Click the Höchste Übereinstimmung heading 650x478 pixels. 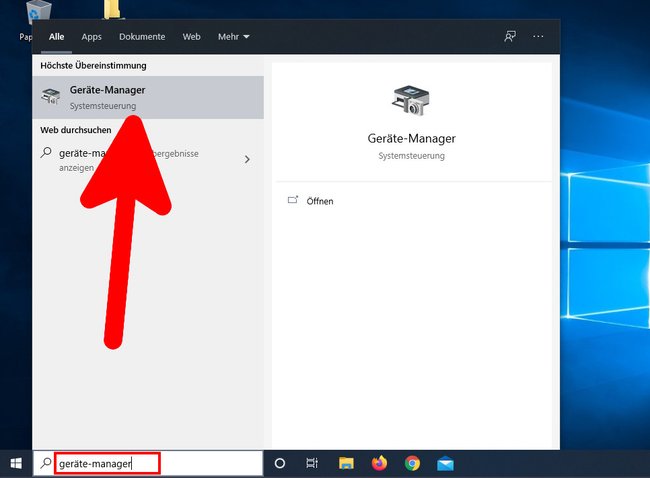pyautogui.click(x=93, y=66)
